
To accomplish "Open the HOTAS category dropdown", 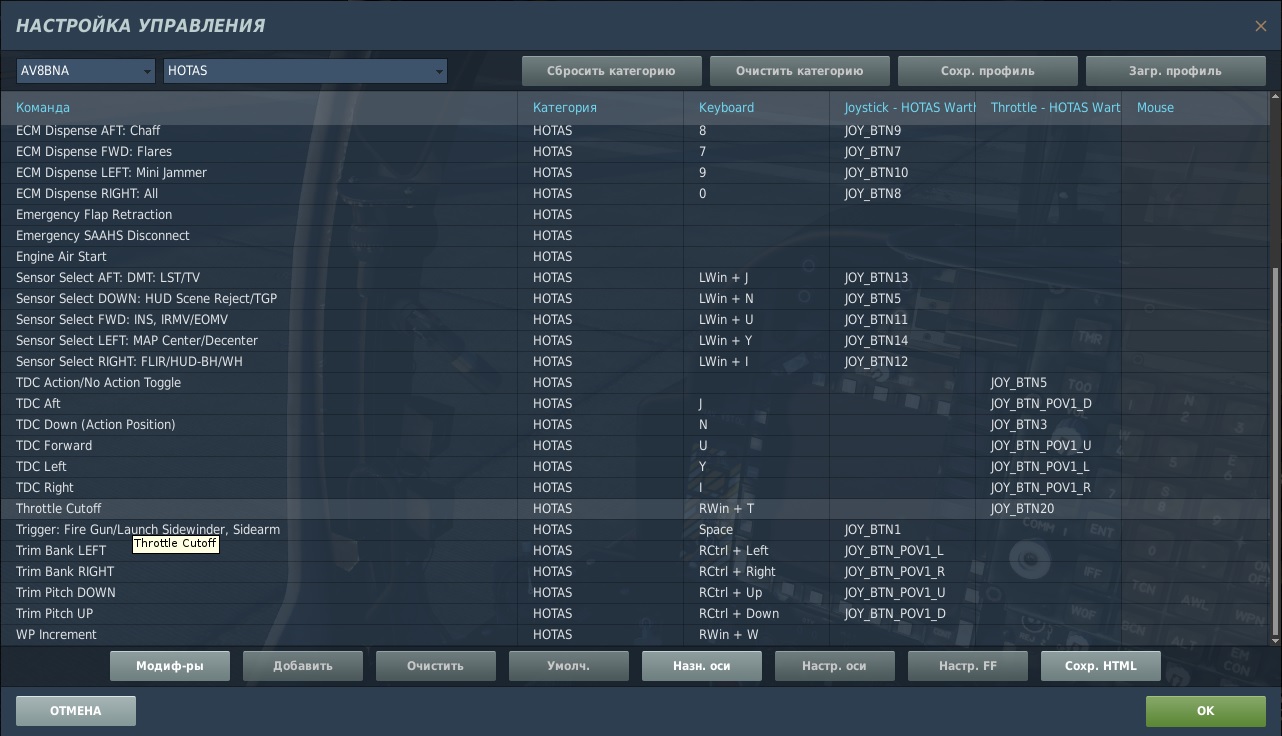I will tap(305, 71).
